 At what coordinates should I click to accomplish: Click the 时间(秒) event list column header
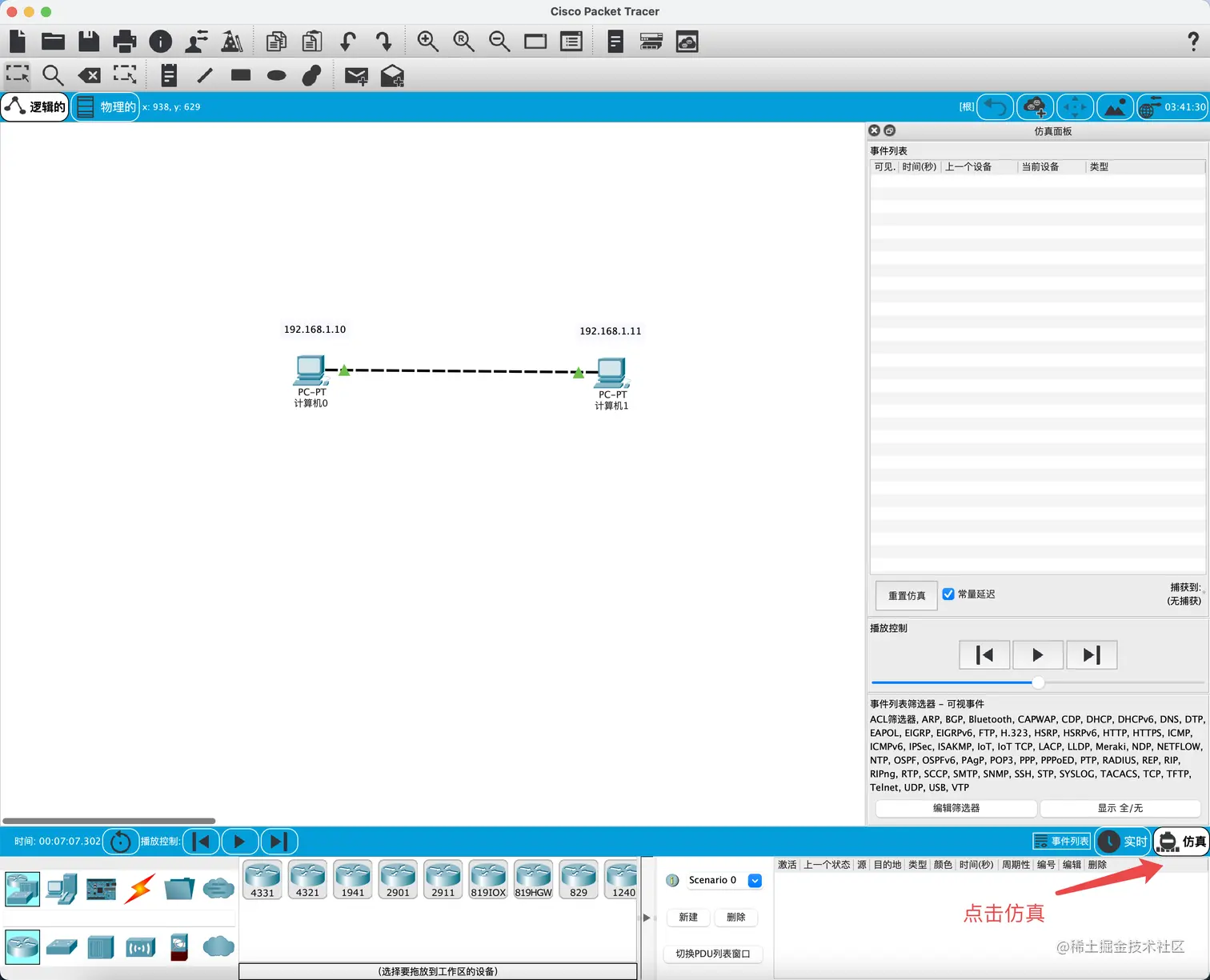tap(919, 167)
